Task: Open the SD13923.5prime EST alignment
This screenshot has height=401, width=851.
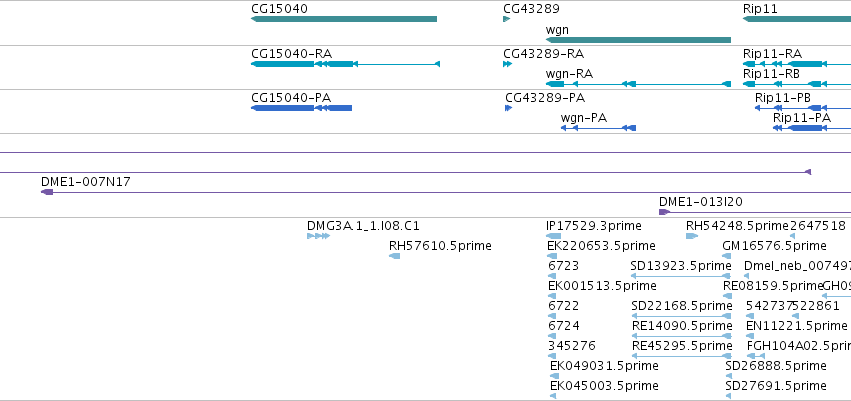Action: click(681, 276)
